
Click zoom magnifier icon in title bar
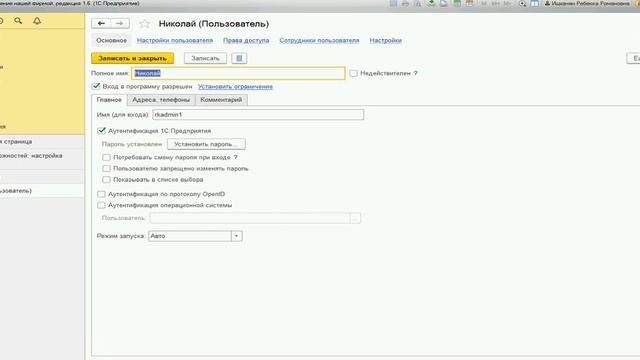[522, 3]
